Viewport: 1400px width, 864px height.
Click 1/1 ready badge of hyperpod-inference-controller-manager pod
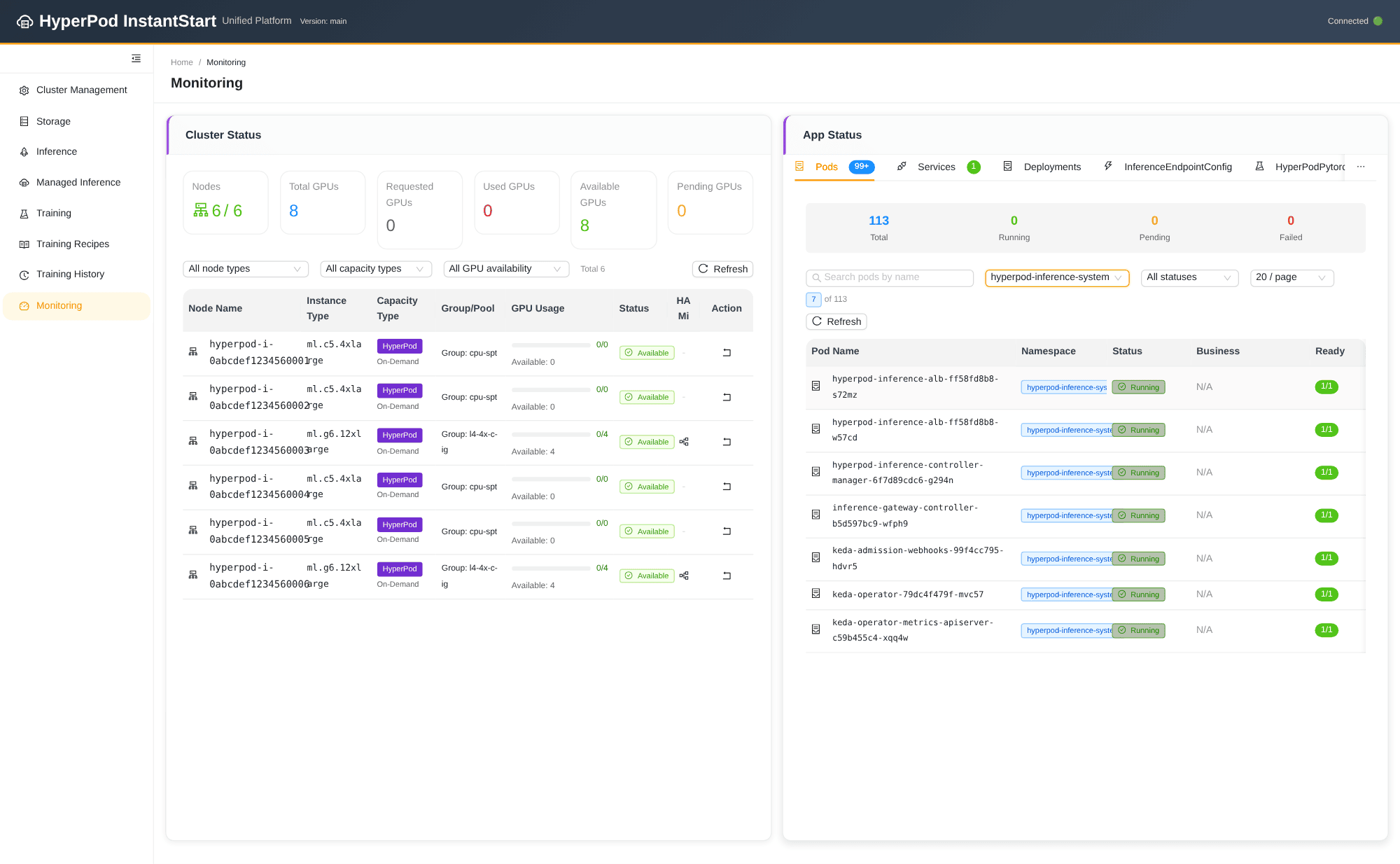(x=1326, y=473)
